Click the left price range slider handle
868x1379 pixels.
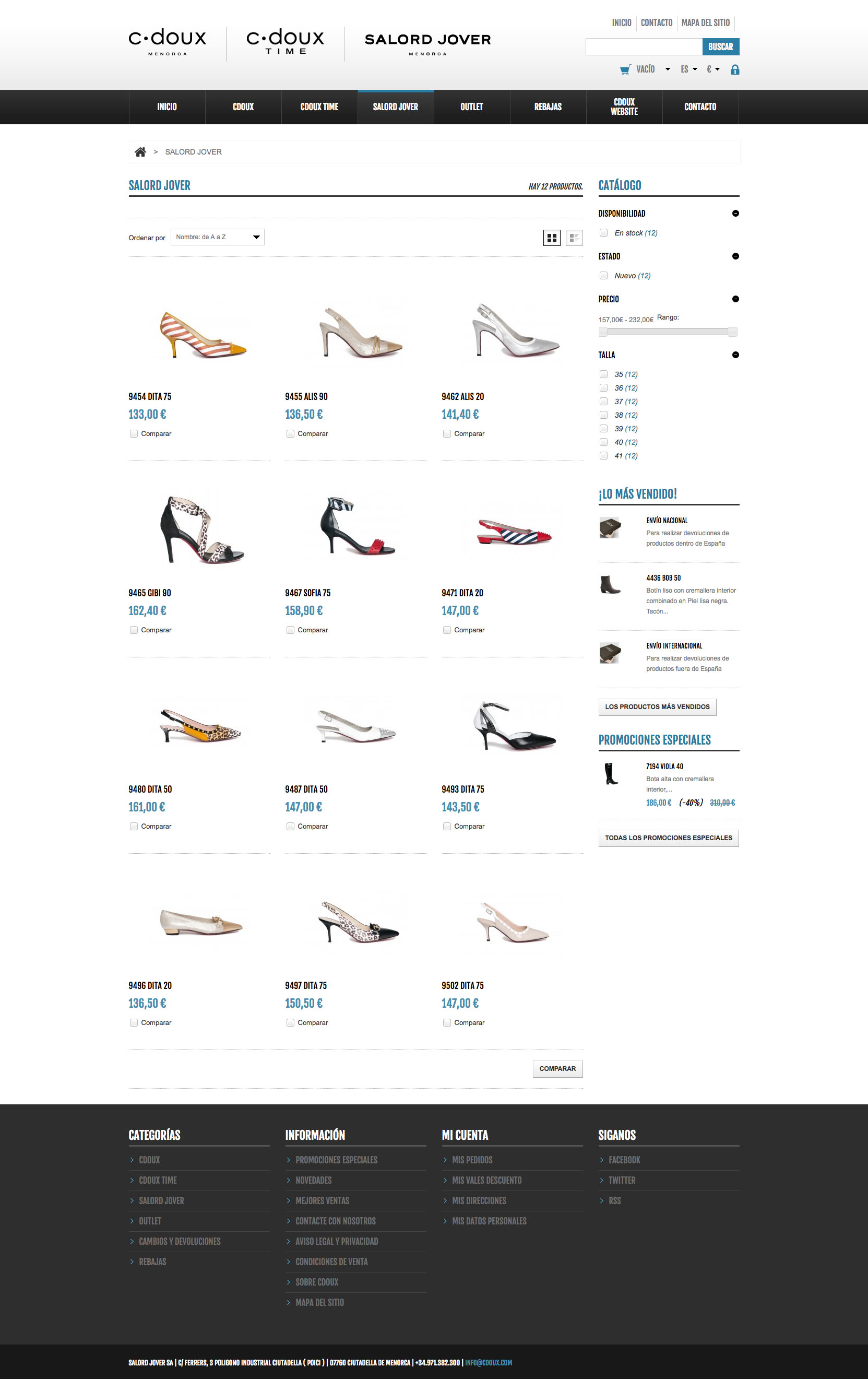(x=603, y=332)
